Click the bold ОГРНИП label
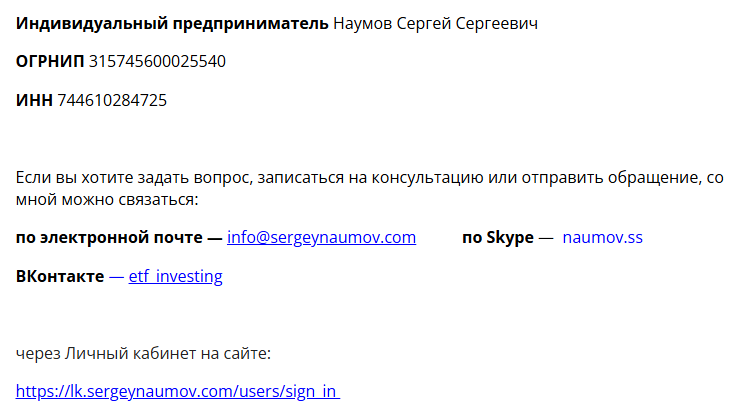This screenshot has width=751, height=408. 50,61
